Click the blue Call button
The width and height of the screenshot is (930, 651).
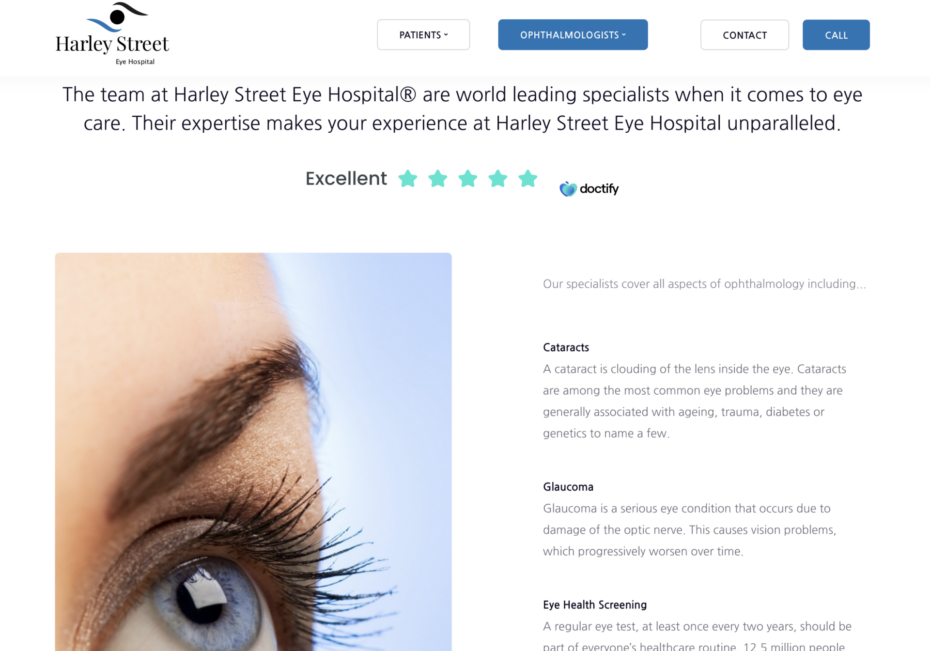(836, 35)
